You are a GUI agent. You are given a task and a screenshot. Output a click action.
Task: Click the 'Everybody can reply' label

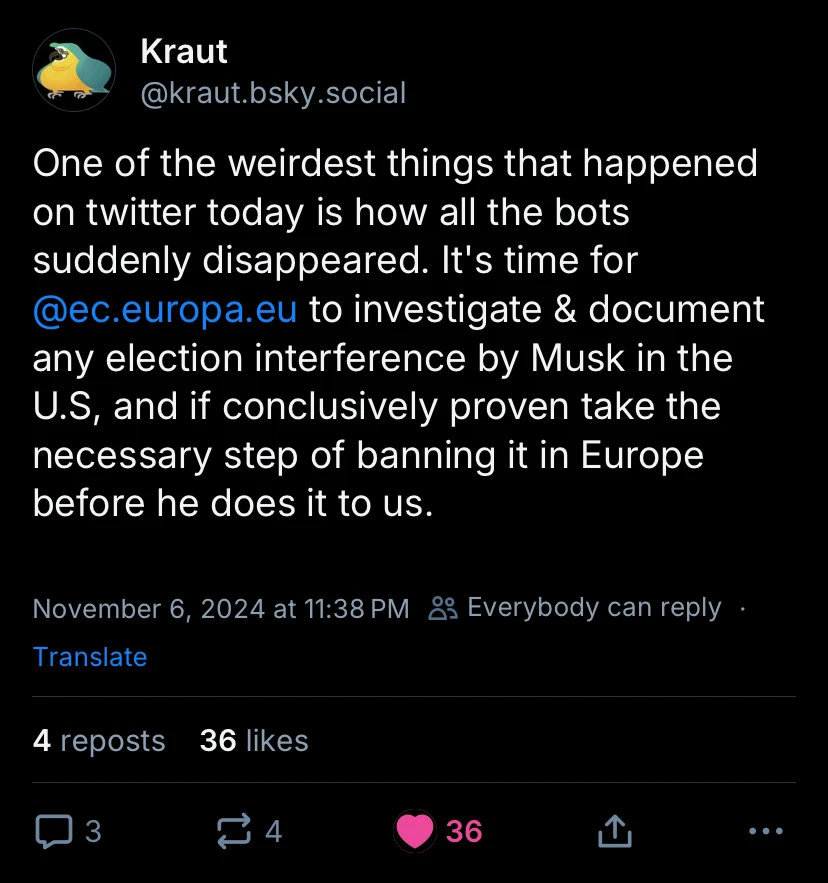coord(594,608)
